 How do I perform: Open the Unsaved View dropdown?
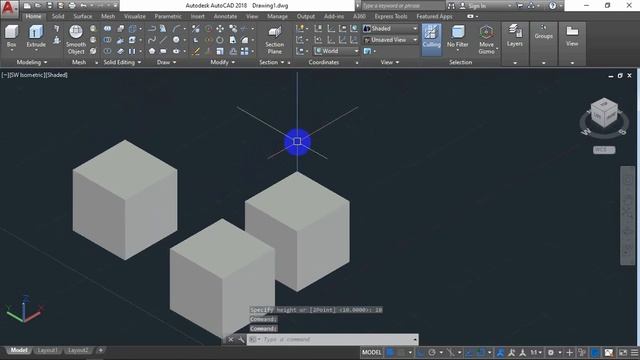[390, 40]
